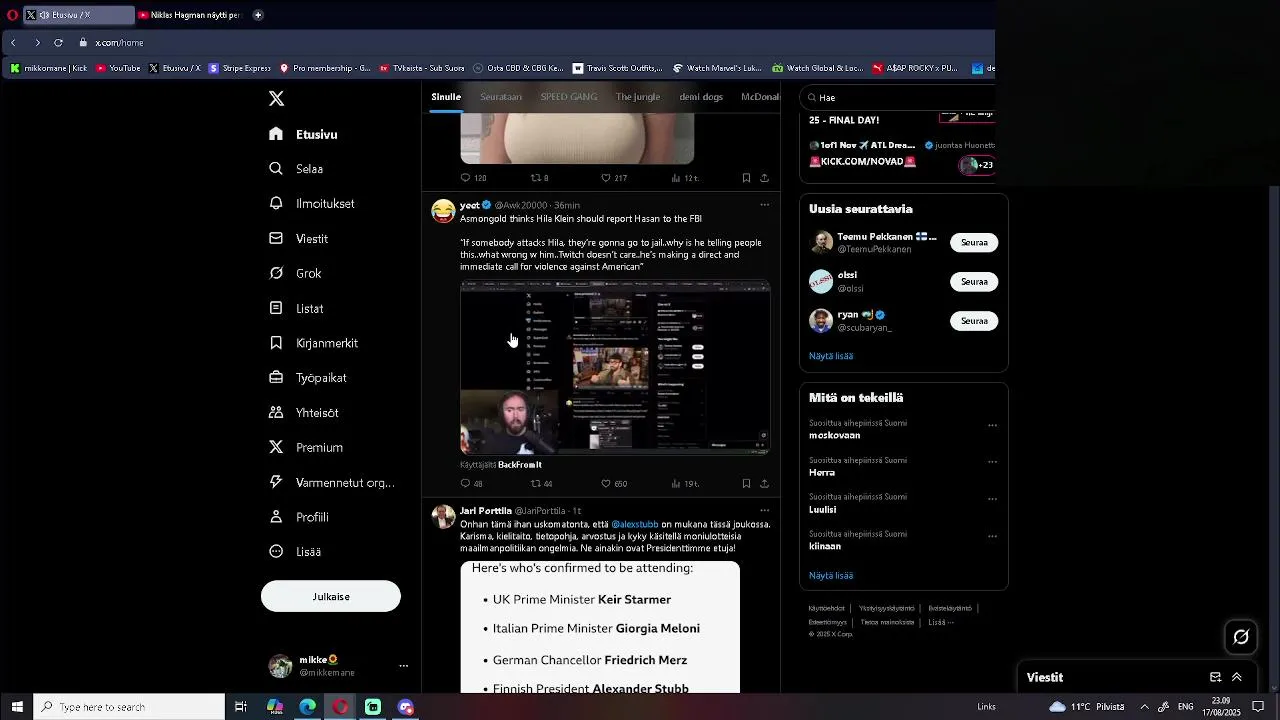This screenshot has height=720, width=1280.
Task: Open the X logo home icon
Action: pyautogui.click(x=277, y=98)
